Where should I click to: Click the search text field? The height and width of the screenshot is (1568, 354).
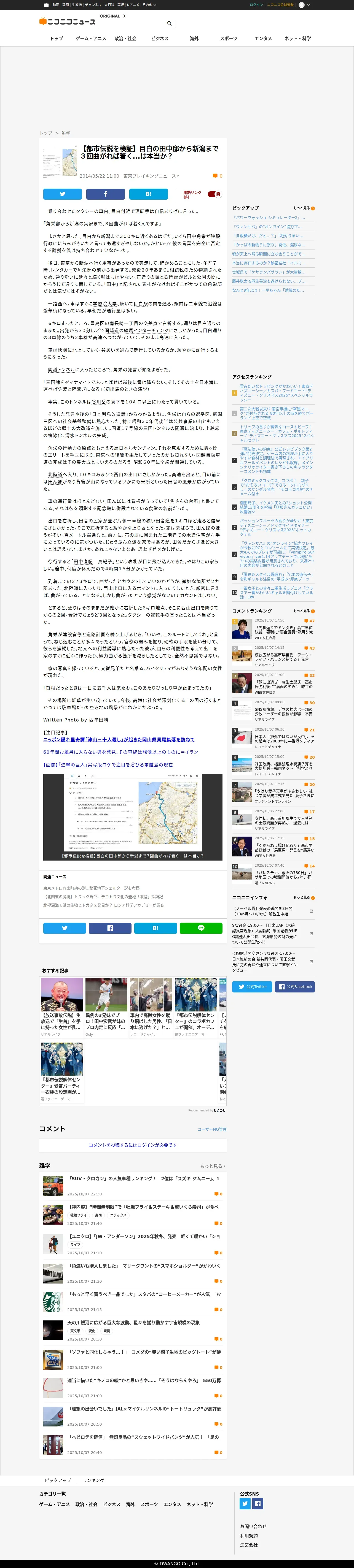click(132, 24)
